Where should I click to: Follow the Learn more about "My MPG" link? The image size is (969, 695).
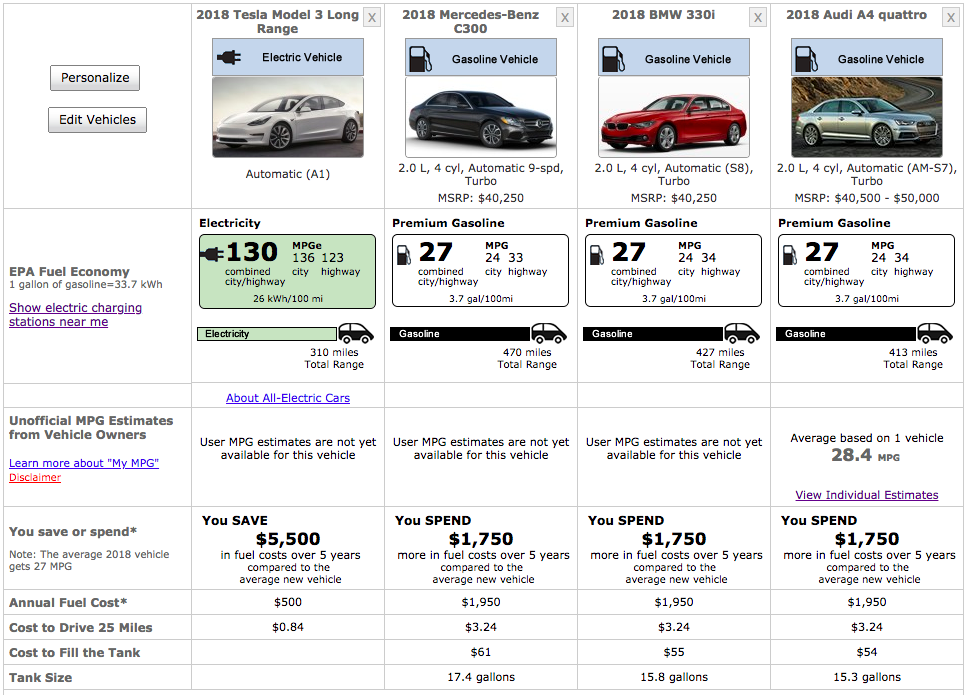point(84,463)
